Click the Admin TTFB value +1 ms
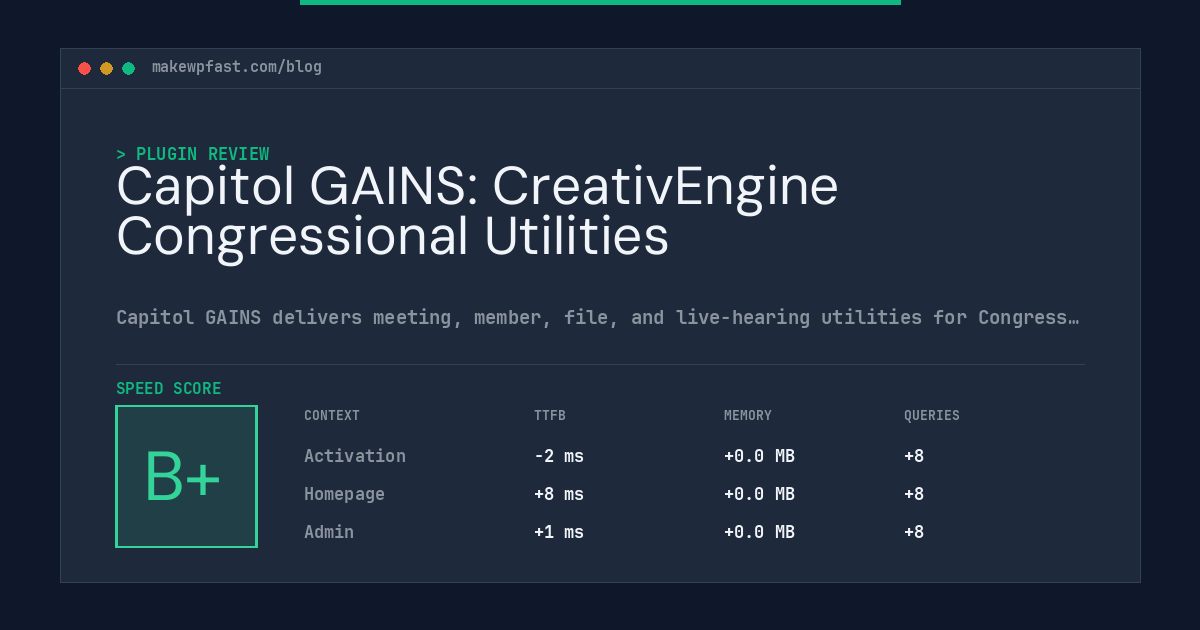The height and width of the screenshot is (630, 1200). [x=559, y=532]
